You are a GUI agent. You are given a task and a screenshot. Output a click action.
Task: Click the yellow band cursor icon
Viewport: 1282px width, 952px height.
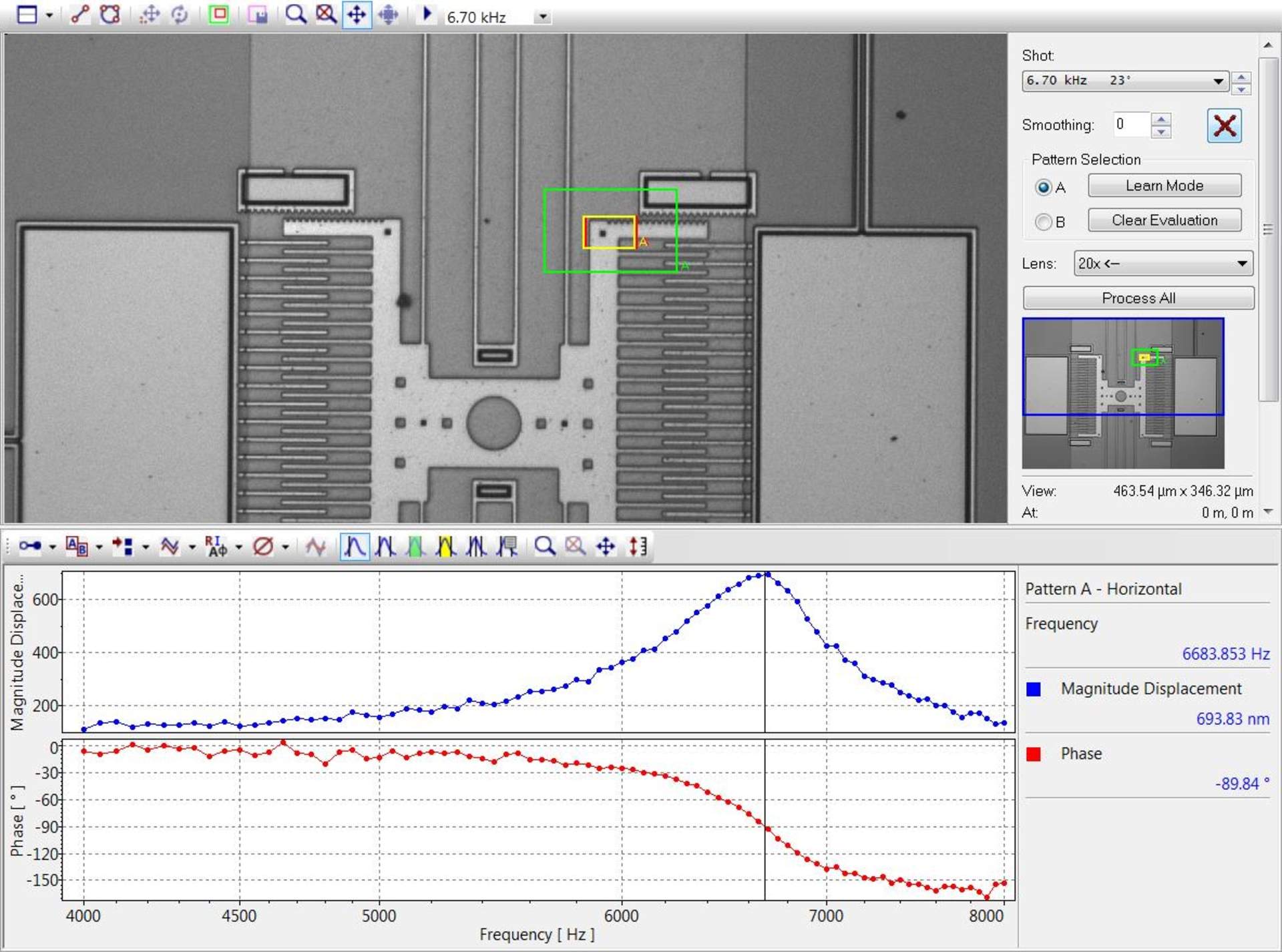445,547
